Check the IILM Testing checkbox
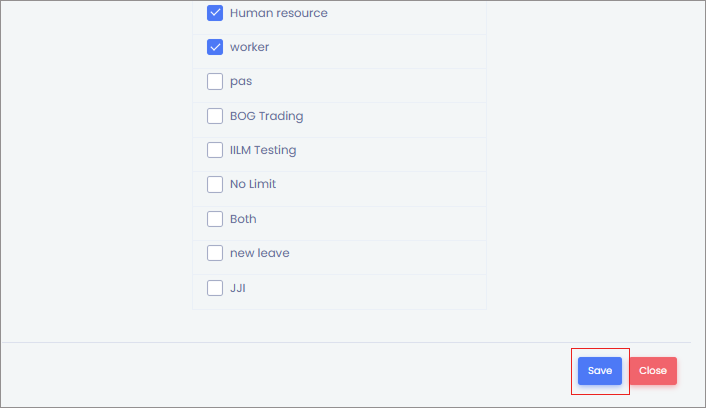The height and width of the screenshot is (408, 706). pyautogui.click(x=215, y=150)
